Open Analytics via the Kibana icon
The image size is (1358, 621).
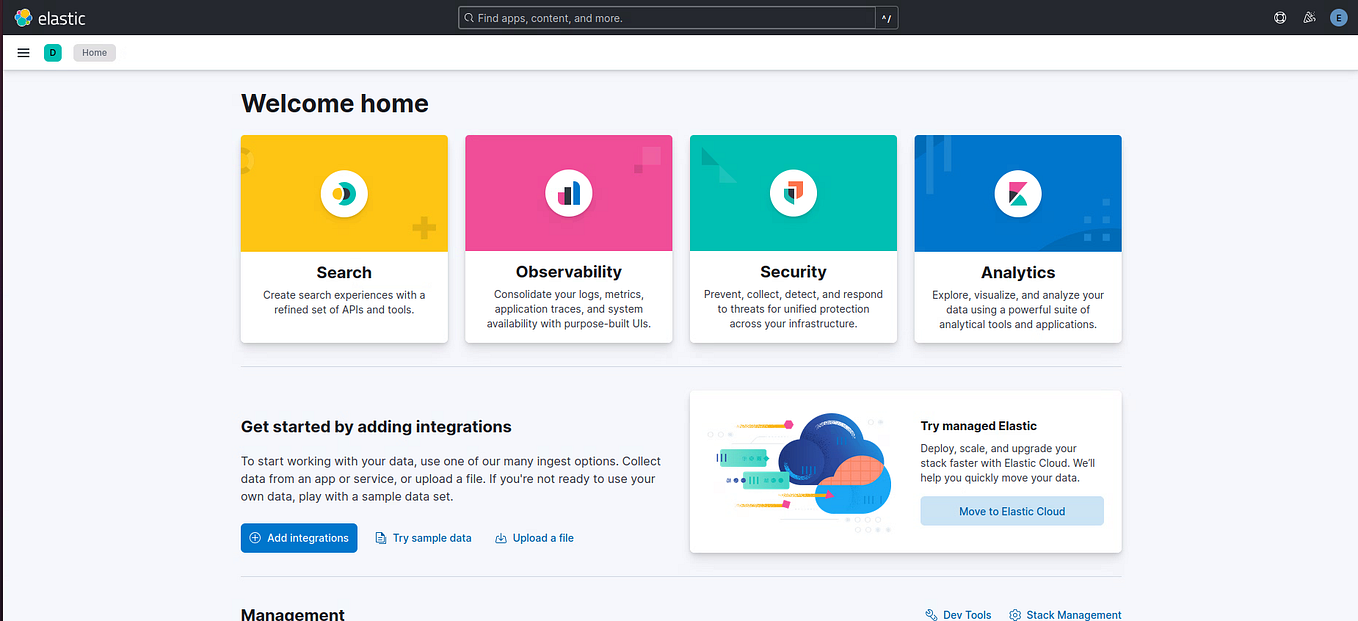click(x=1017, y=193)
